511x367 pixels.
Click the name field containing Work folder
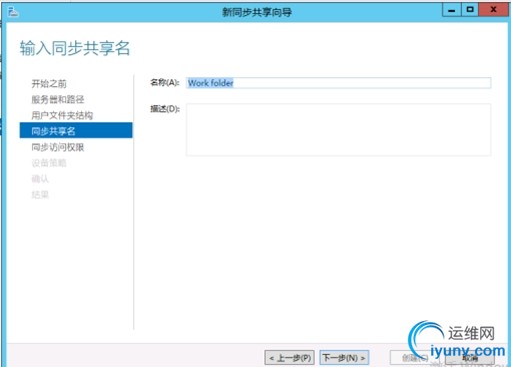(x=338, y=83)
